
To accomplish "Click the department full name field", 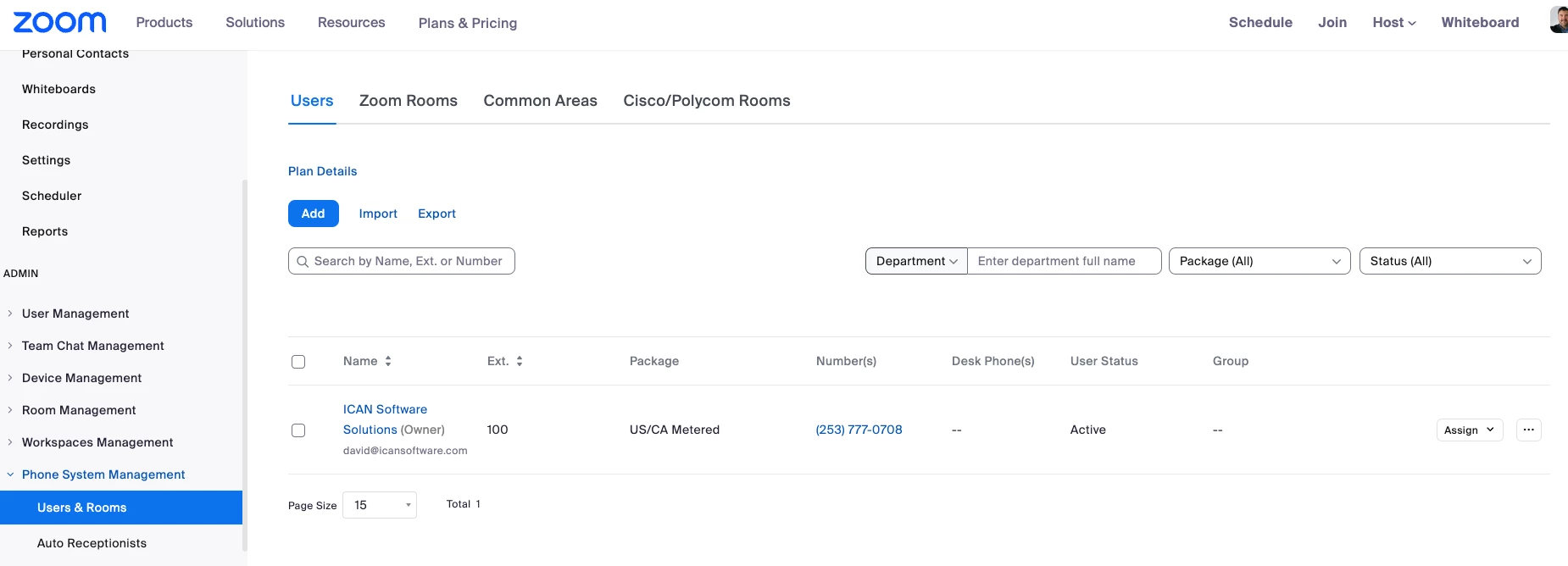I will click(x=1064, y=261).
